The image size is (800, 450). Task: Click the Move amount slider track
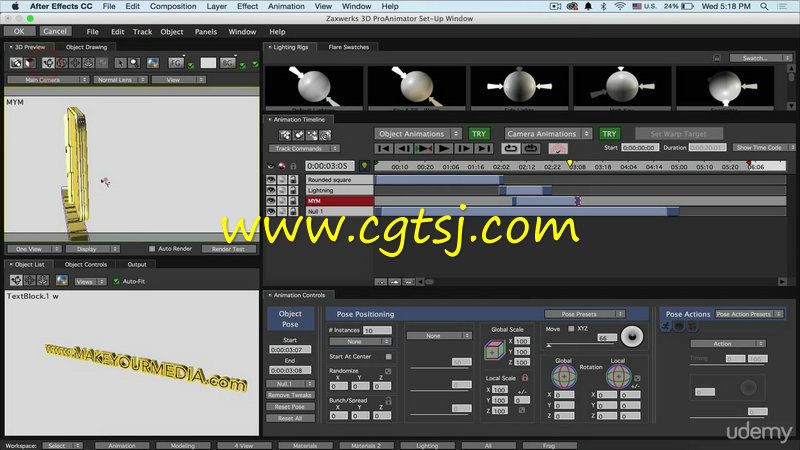tap(582, 345)
